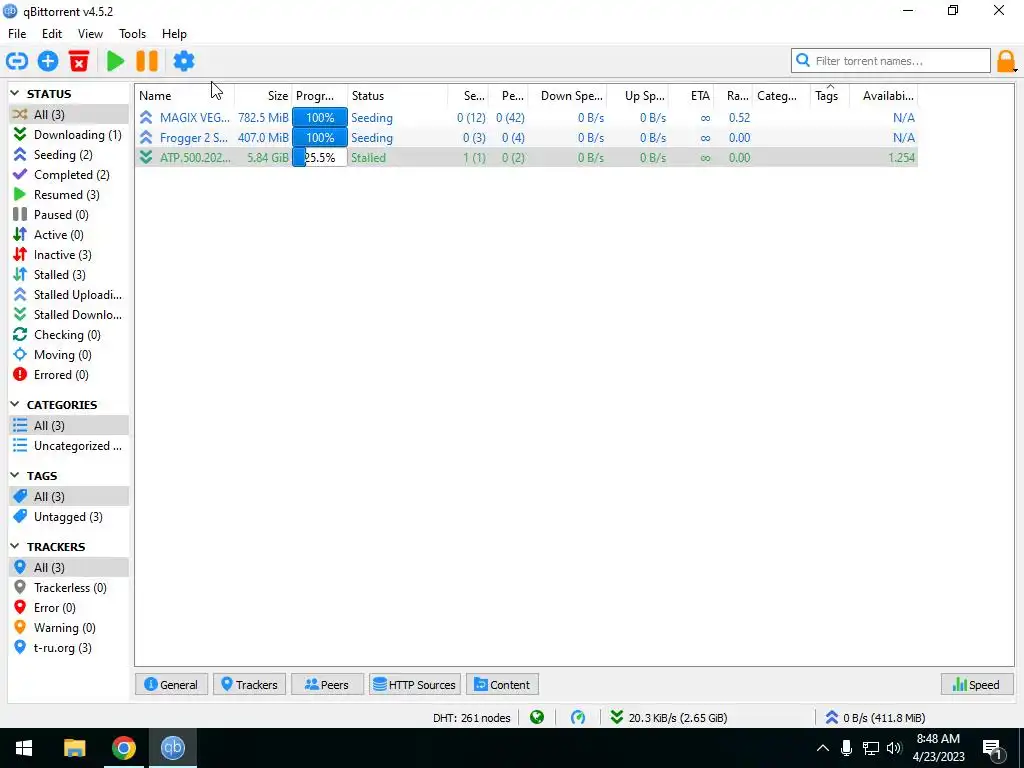Select the Frogger 2 S... torrent row
Image resolution: width=1024 pixels, height=768 pixels.
tap(526, 138)
